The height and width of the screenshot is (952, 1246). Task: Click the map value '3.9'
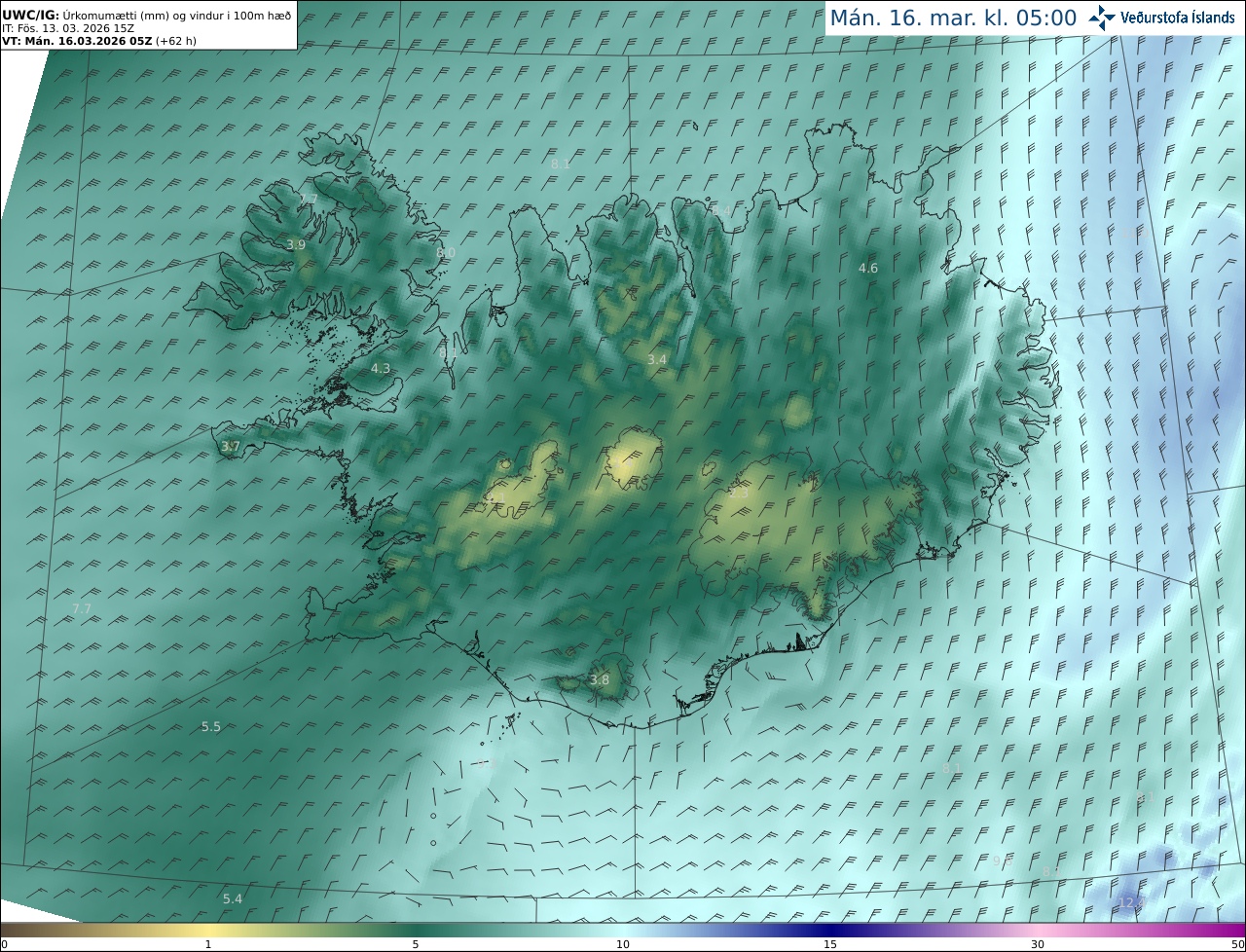pos(296,245)
